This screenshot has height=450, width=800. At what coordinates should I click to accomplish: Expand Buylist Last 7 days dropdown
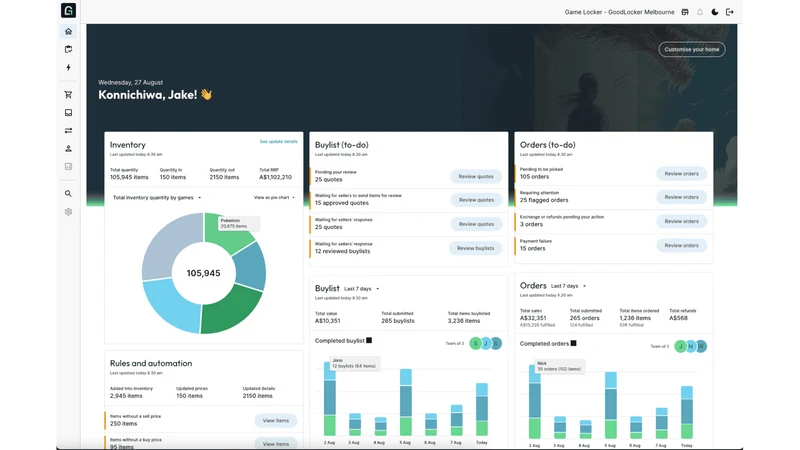pos(362,289)
